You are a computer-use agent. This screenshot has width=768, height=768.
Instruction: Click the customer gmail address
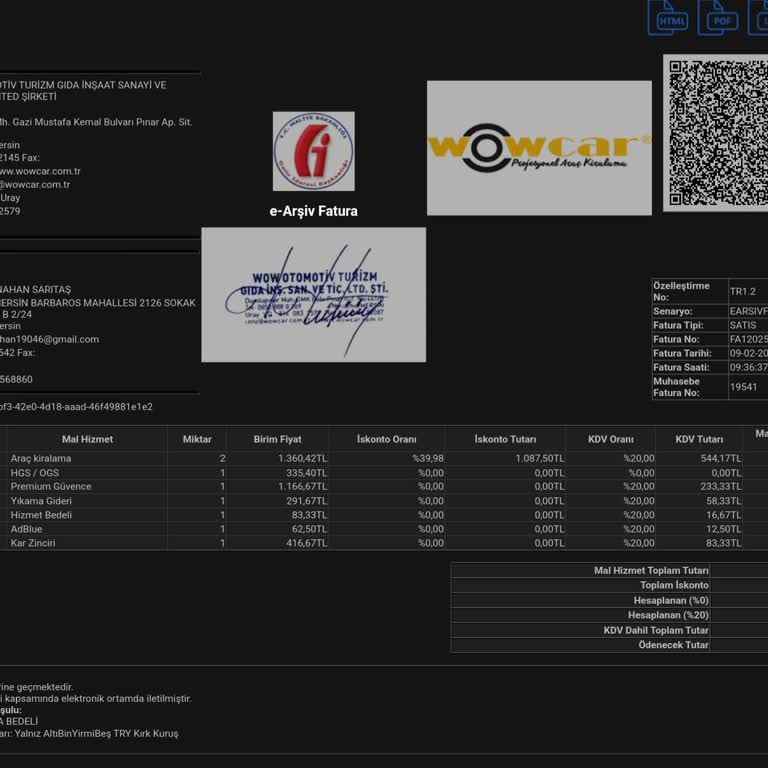[x=50, y=339]
